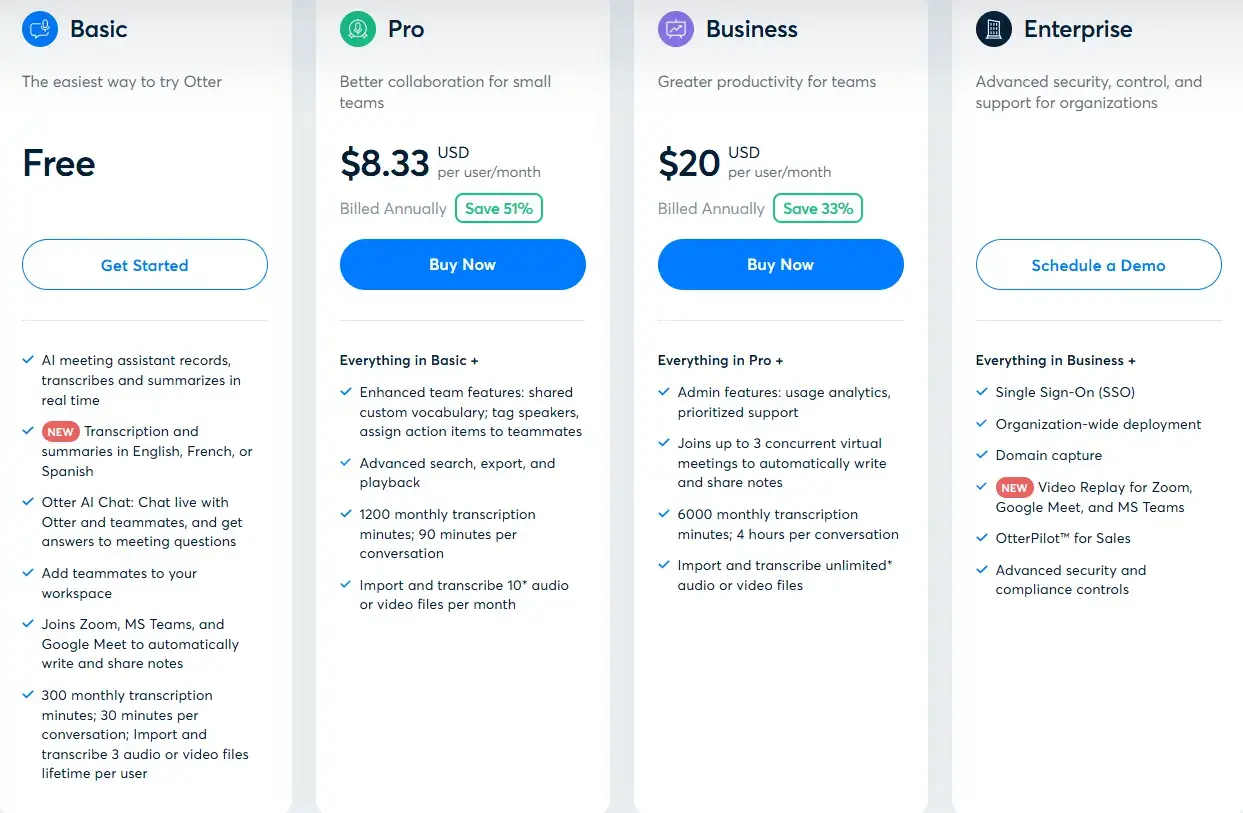Click the Save 51% badge under Pro

[x=498, y=208]
